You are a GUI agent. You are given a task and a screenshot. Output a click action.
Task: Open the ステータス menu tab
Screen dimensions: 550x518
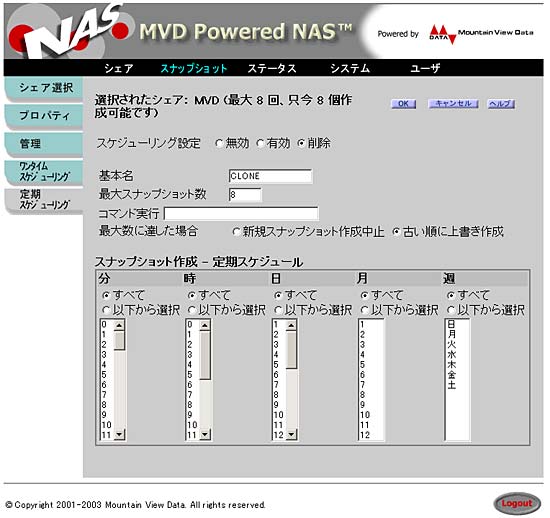point(272,68)
